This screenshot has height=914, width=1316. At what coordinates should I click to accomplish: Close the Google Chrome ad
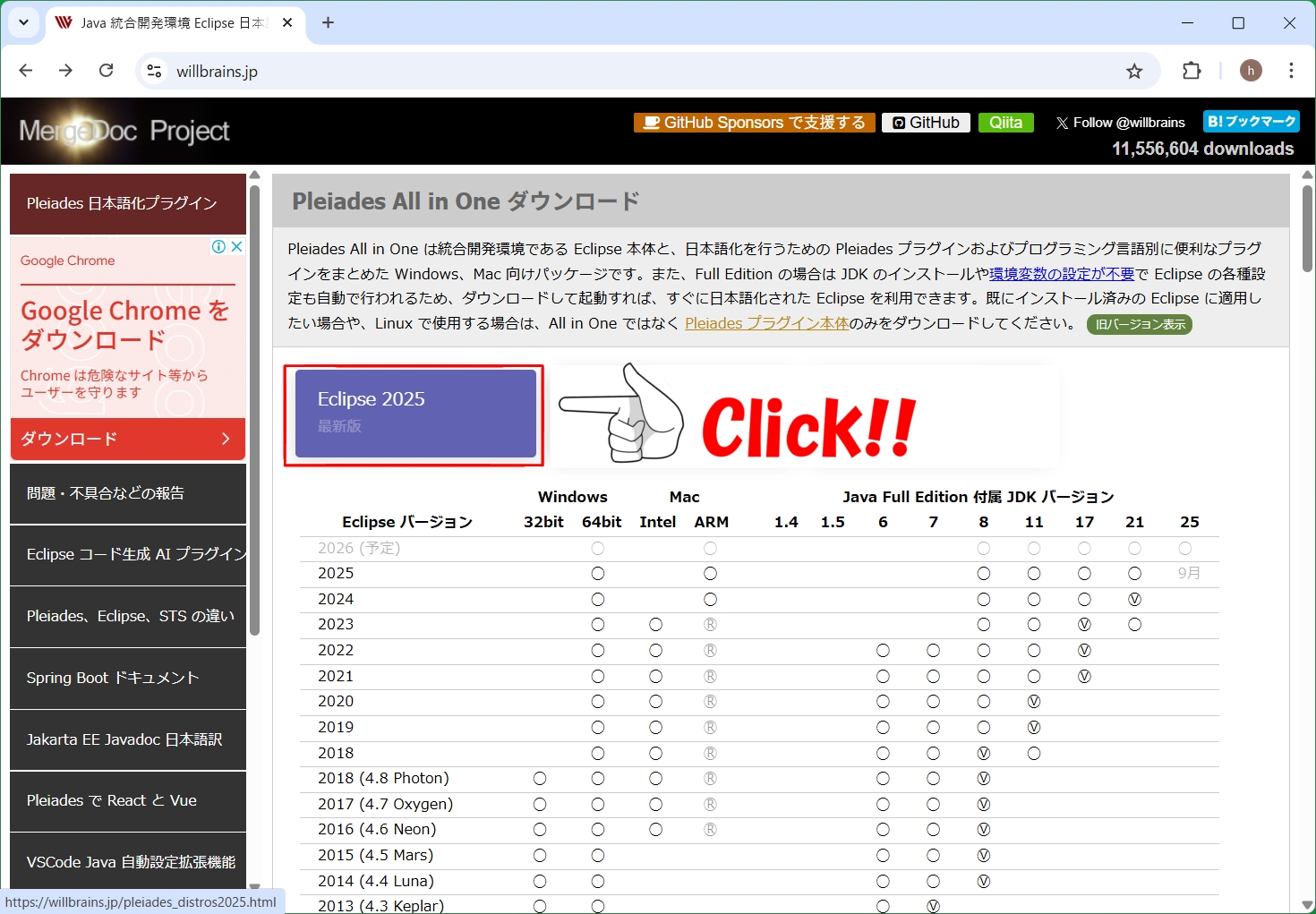[x=236, y=246]
